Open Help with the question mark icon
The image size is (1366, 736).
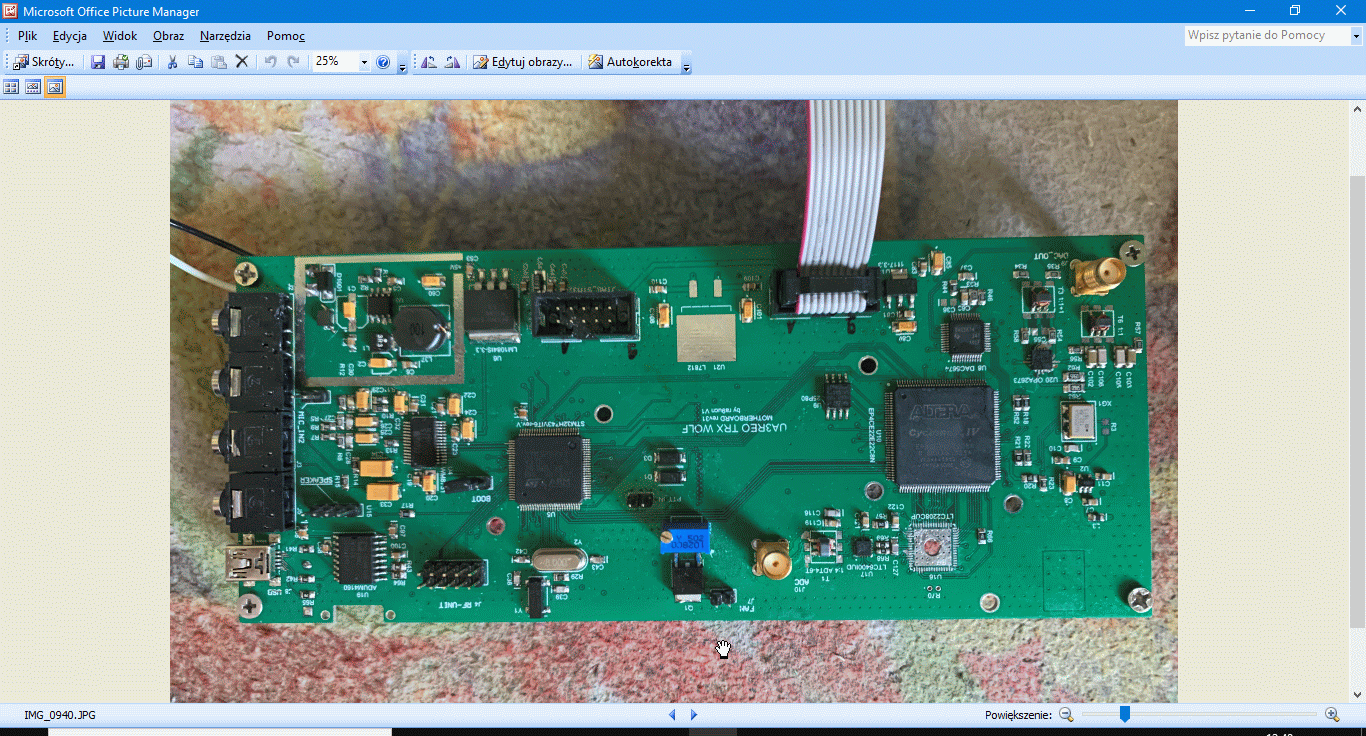pyautogui.click(x=383, y=62)
